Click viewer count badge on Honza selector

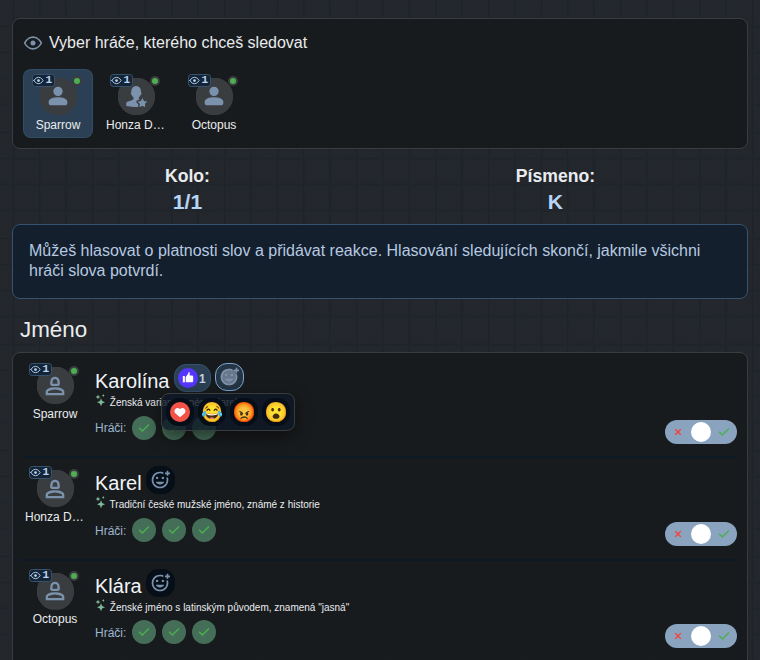(x=121, y=80)
